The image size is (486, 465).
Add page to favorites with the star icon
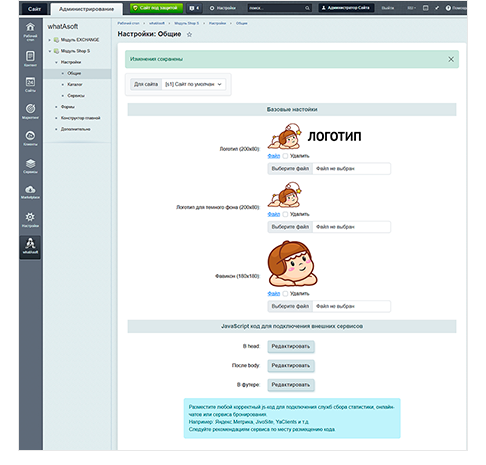[189, 34]
